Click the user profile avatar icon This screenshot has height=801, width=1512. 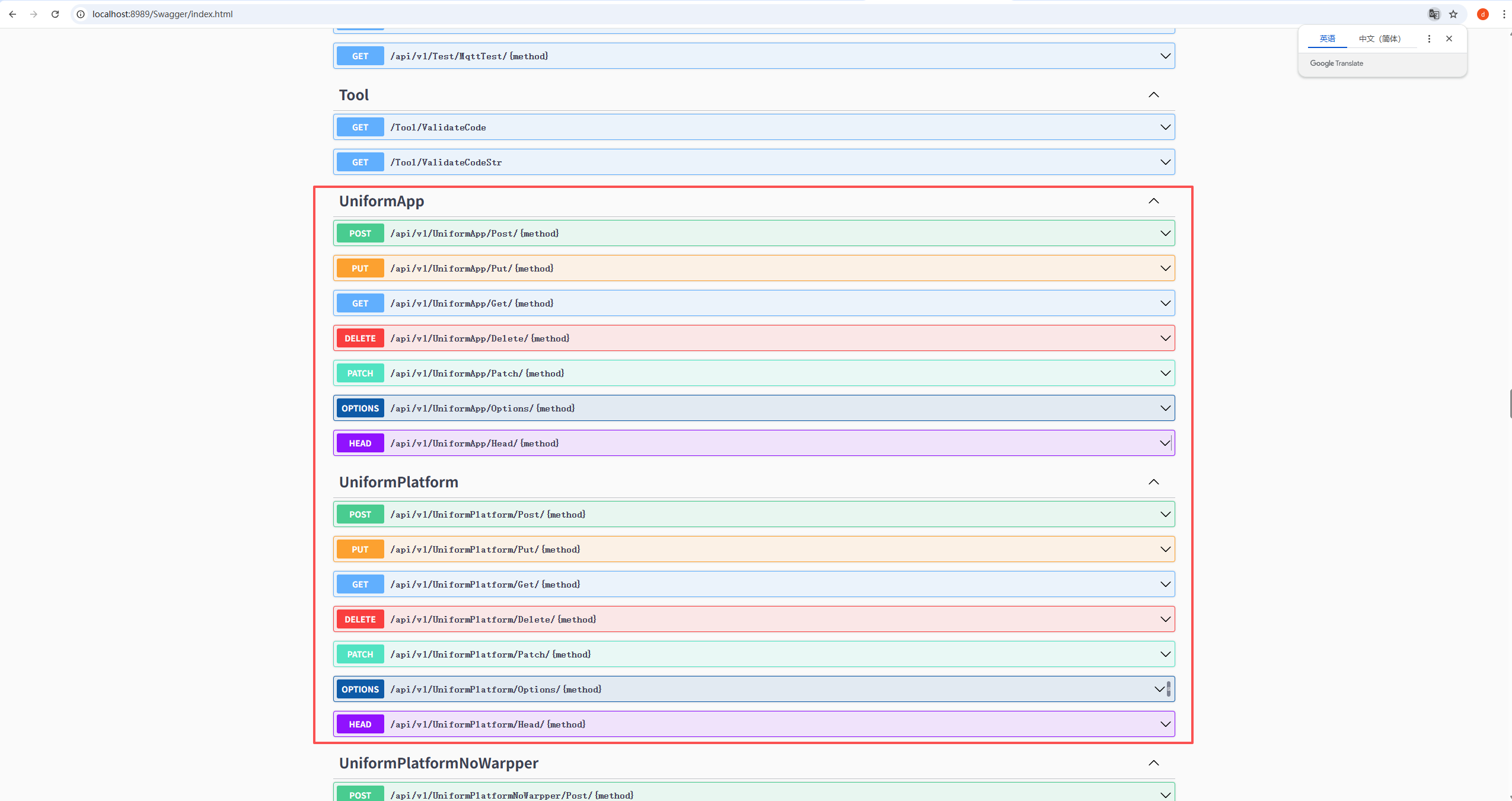[1483, 14]
